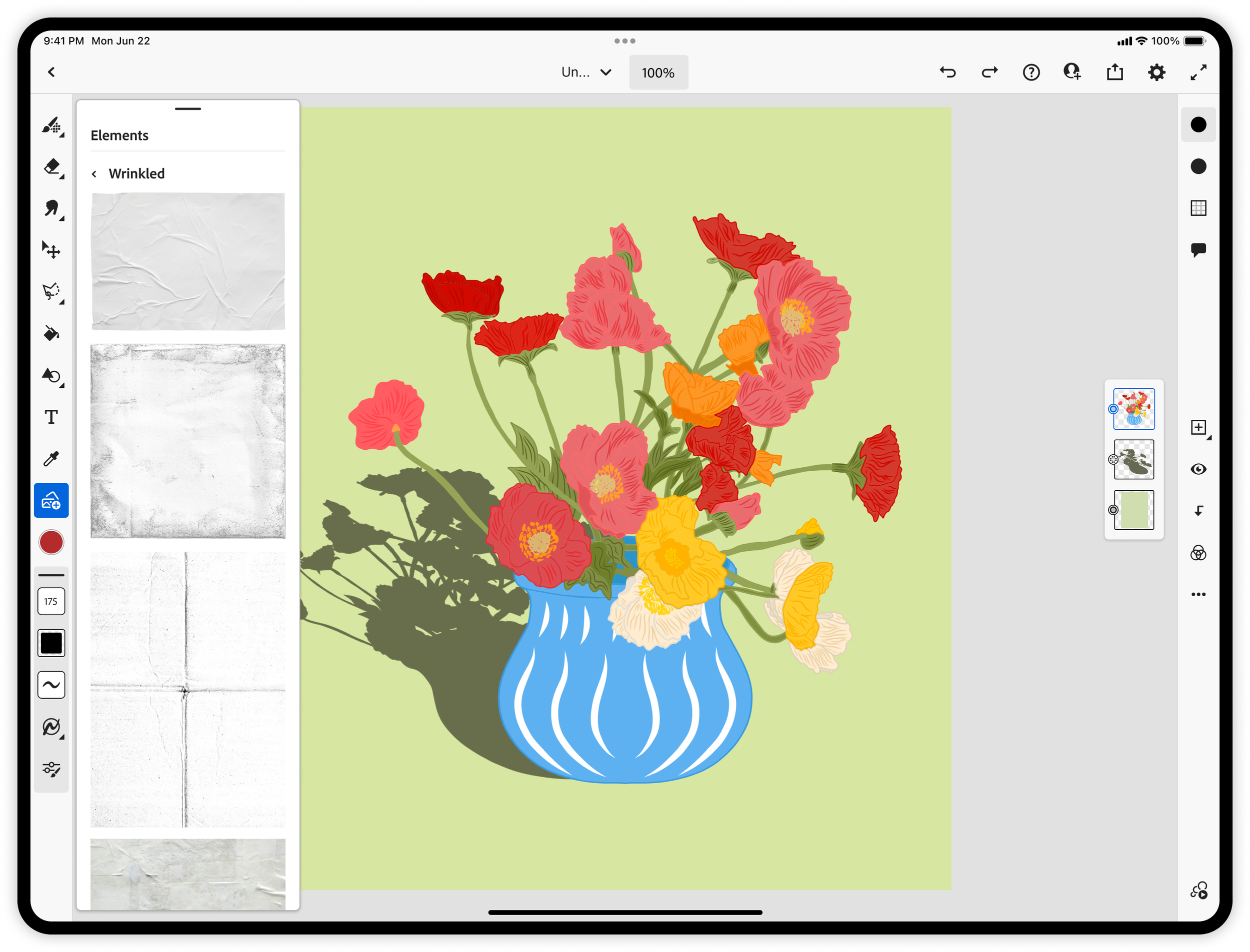The height and width of the screenshot is (952, 1250).
Task: Toggle layer visibility eye icon
Action: coord(1198,469)
